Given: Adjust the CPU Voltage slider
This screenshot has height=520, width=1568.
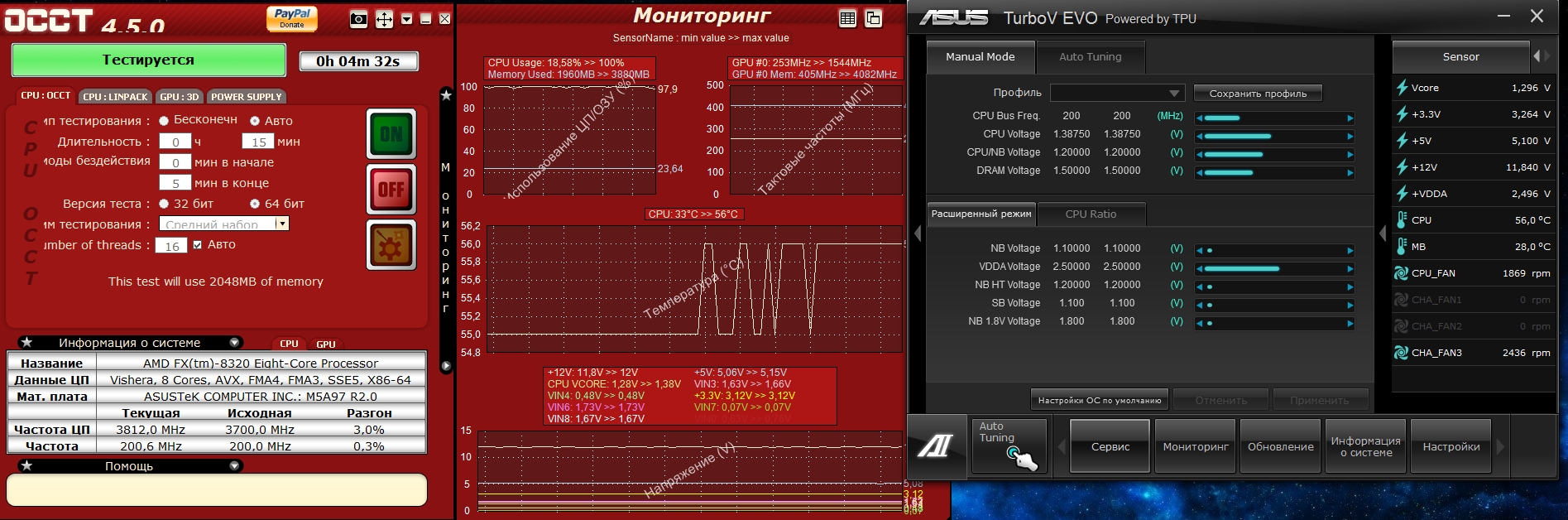Looking at the screenshot, I should [x=1274, y=136].
